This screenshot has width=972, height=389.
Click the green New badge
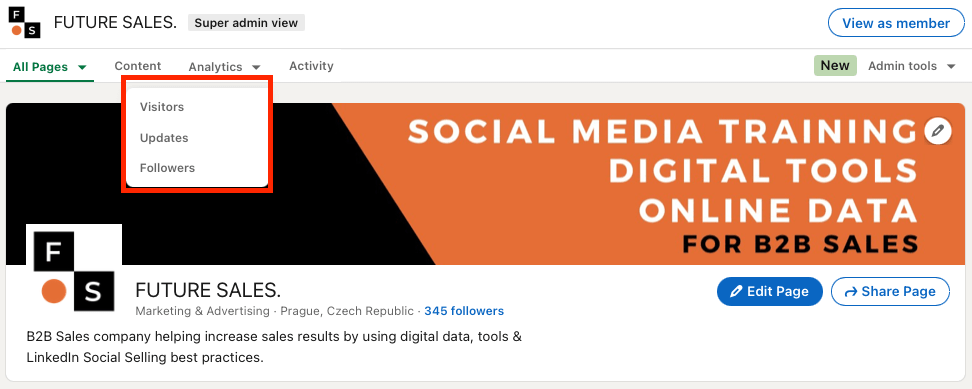point(835,66)
